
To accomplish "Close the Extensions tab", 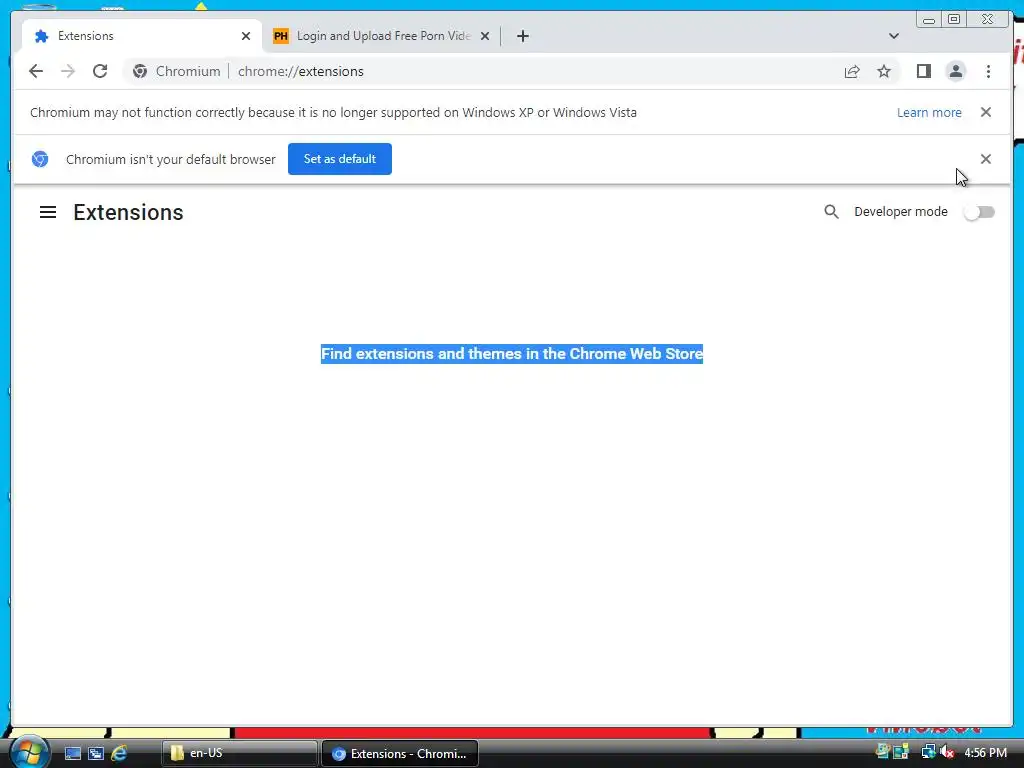I will click(x=246, y=36).
